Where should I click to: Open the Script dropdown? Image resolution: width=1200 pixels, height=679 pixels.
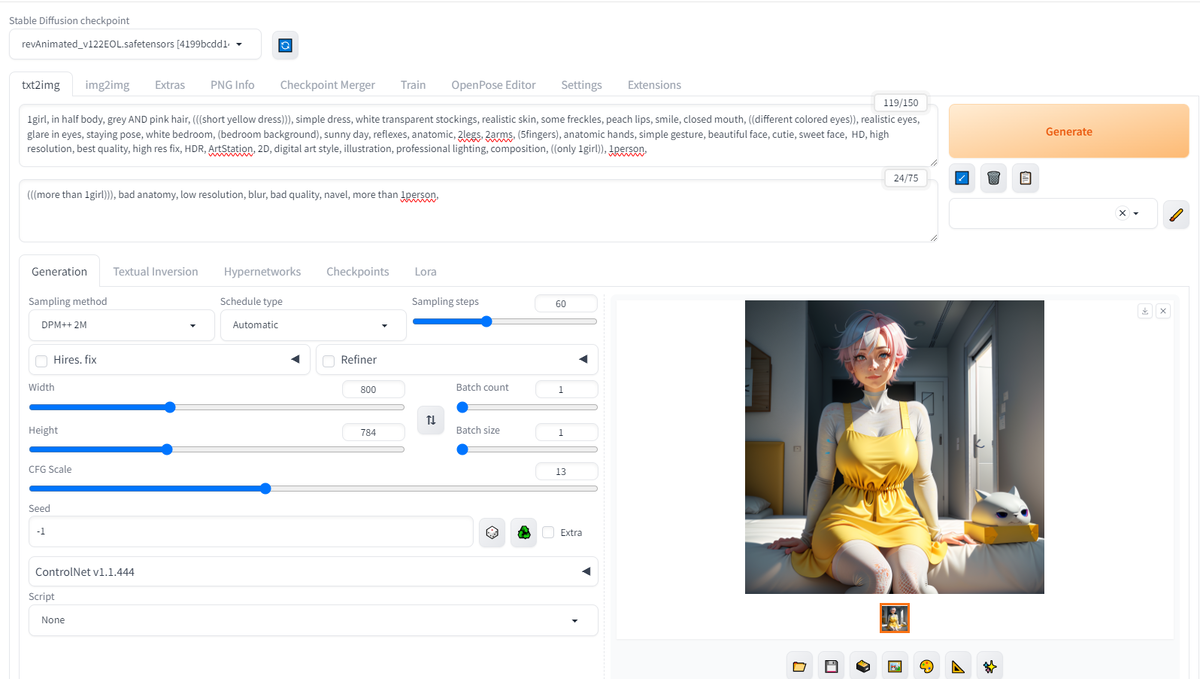313,620
